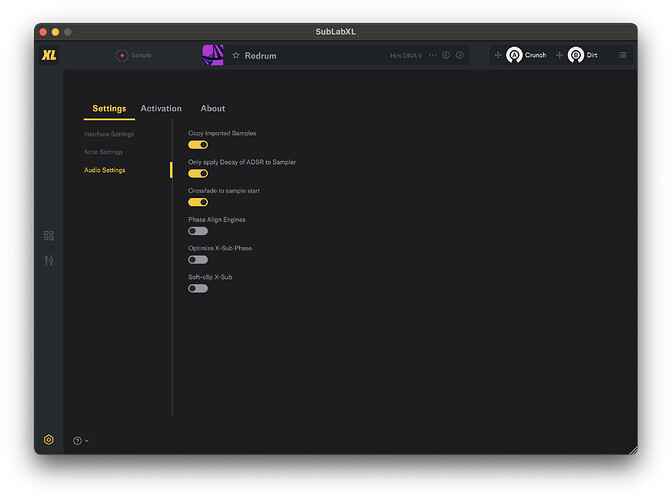Click the Sample label text
The image size is (671, 500).
click(141, 55)
